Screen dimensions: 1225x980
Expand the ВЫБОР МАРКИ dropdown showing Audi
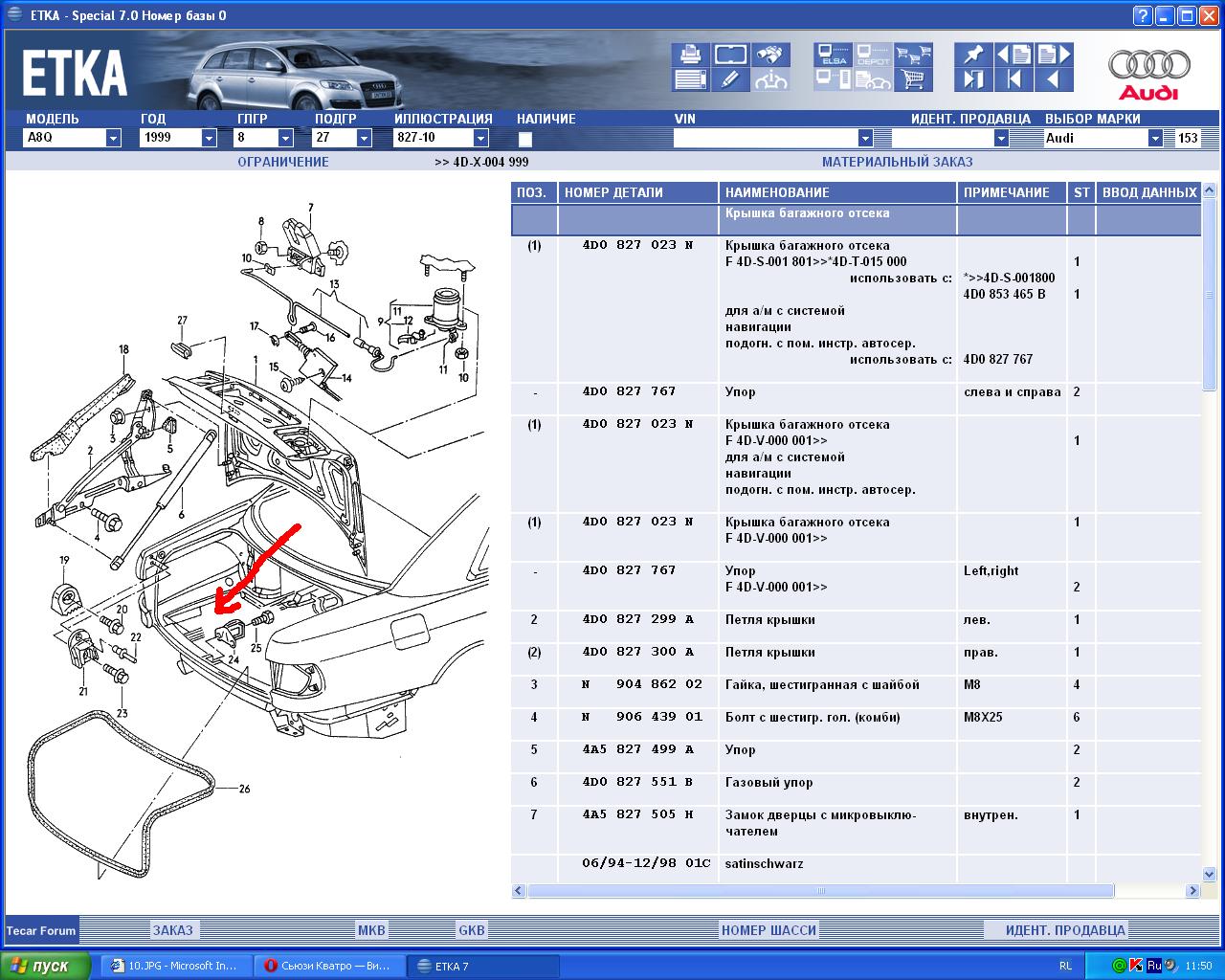tap(1154, 138)
